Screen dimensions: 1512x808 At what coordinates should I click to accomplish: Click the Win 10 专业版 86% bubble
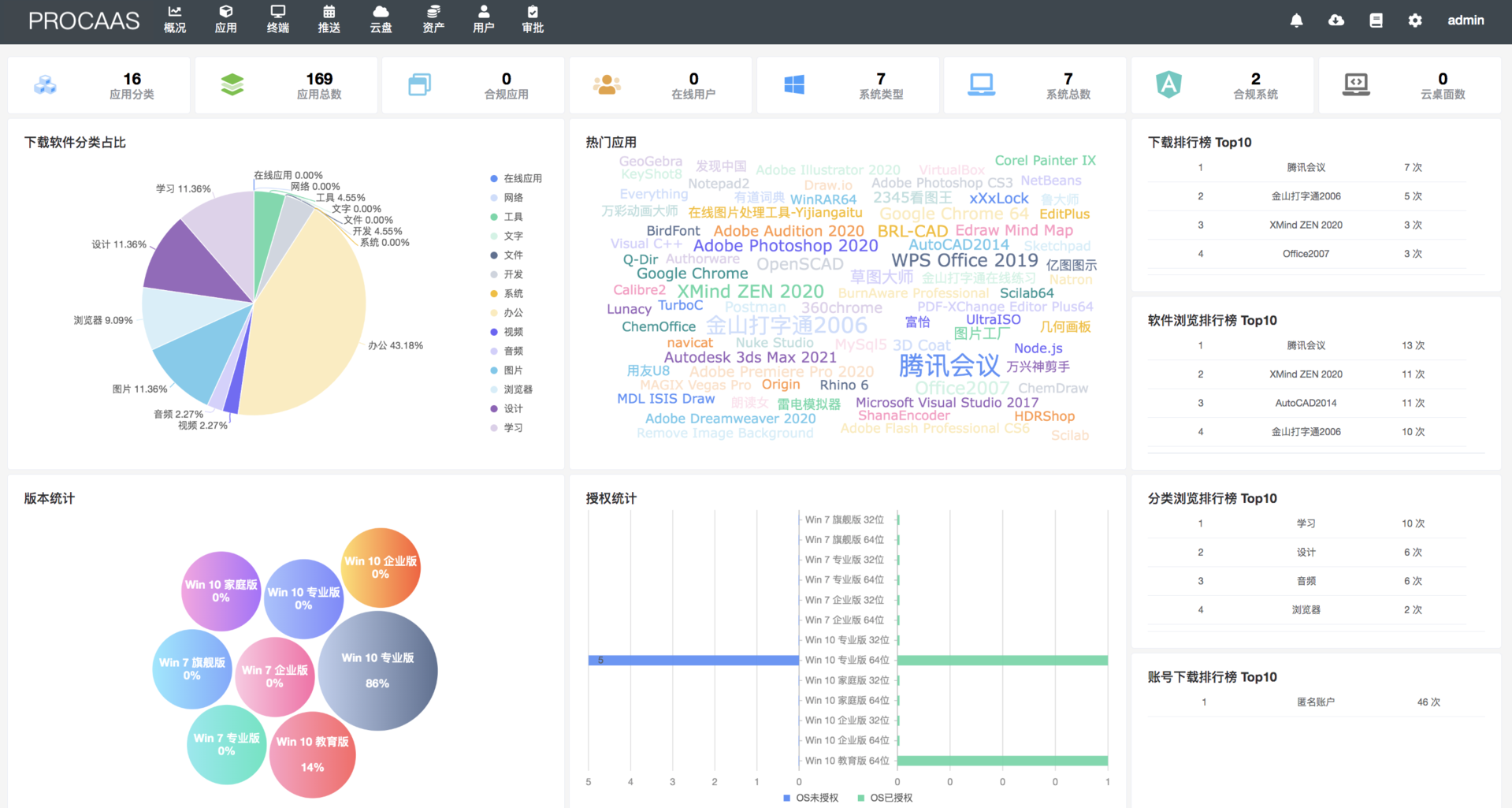377,670
